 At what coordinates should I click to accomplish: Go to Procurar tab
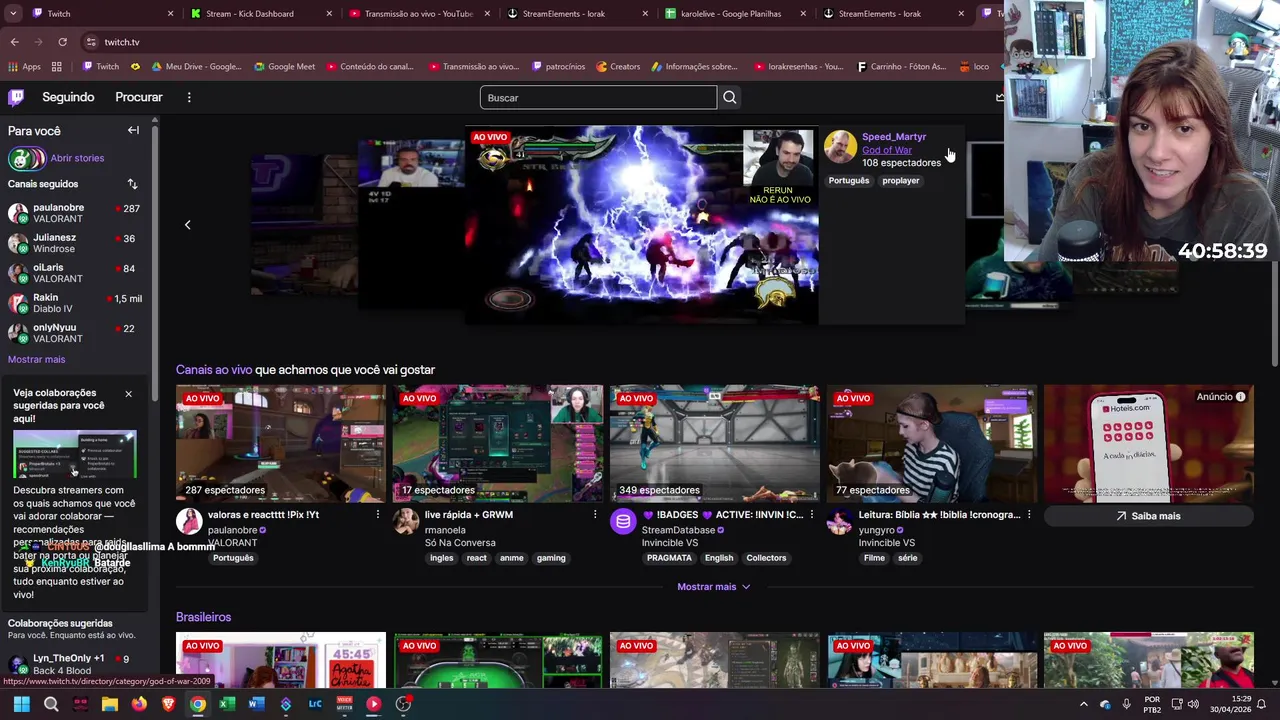click(139, 97)
